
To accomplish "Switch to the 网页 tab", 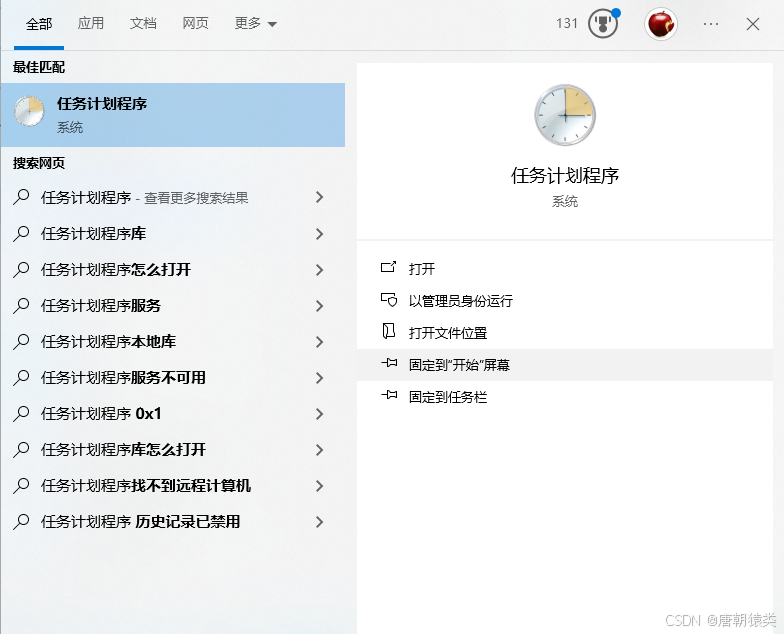I will pyautogui.click(x=195, y=24).
